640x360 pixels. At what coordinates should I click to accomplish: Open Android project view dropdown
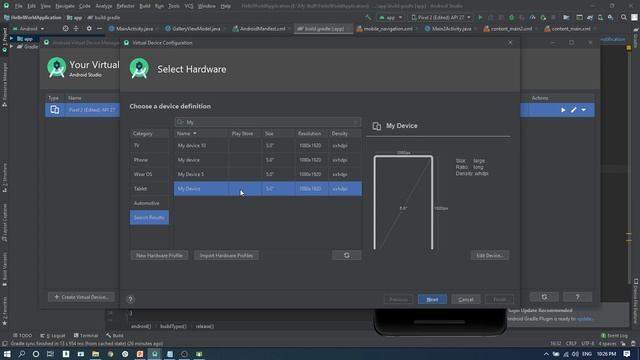28,29
